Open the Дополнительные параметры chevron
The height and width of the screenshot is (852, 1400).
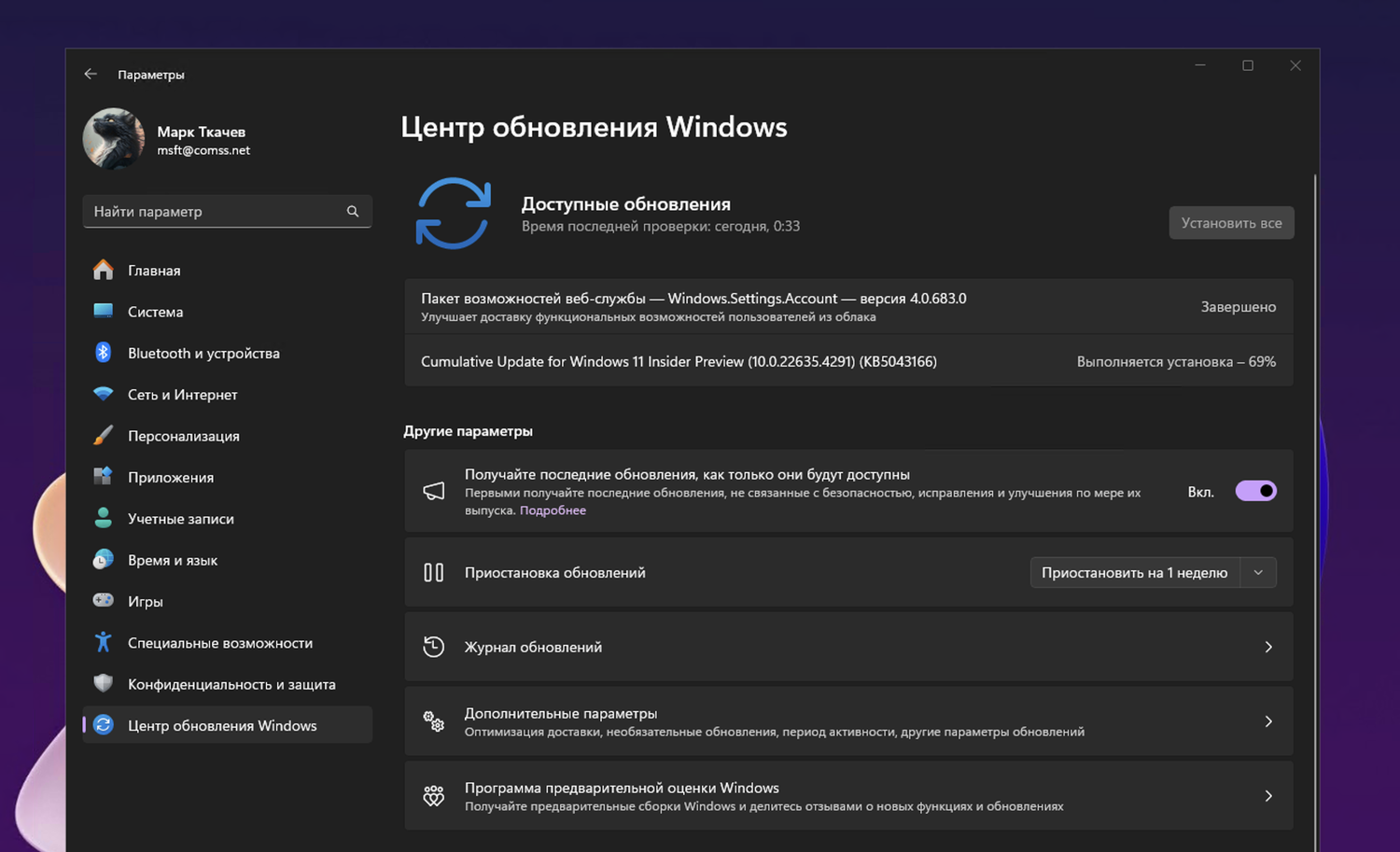(x=1268, y=721)
